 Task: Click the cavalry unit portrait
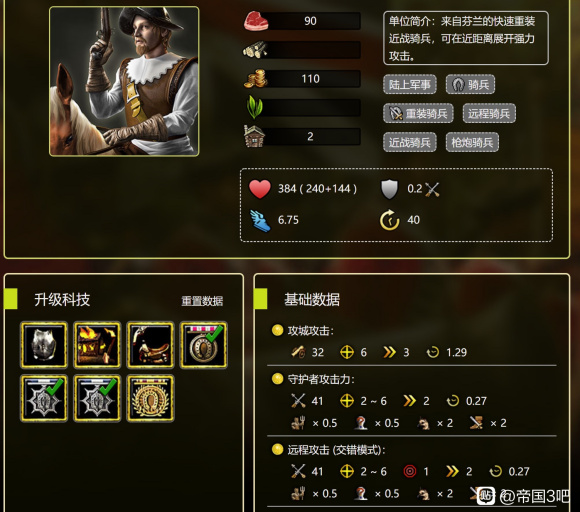click(124, 81)
